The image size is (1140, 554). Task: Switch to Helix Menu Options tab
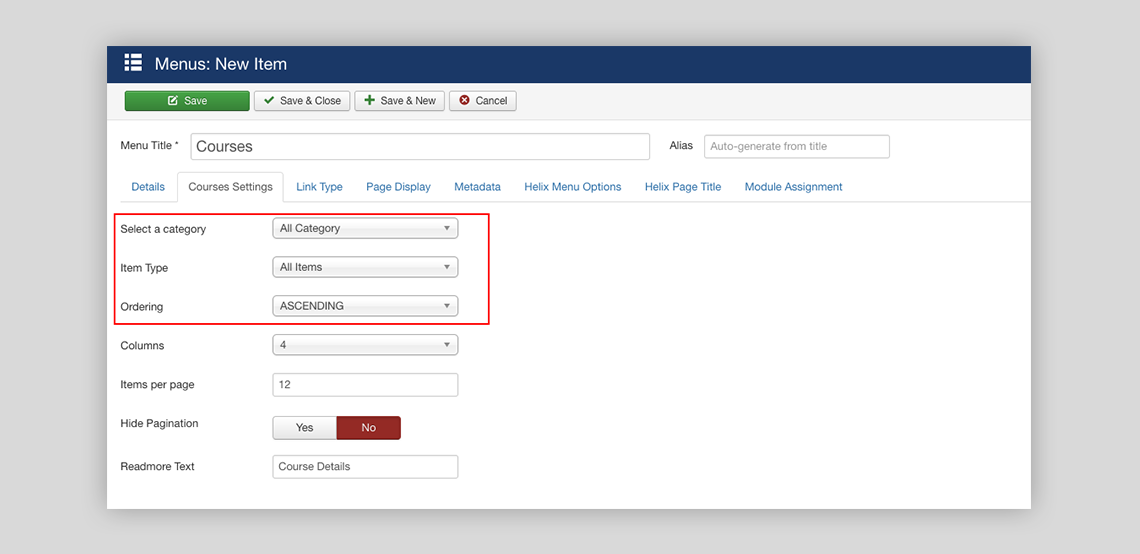[572, 187]
